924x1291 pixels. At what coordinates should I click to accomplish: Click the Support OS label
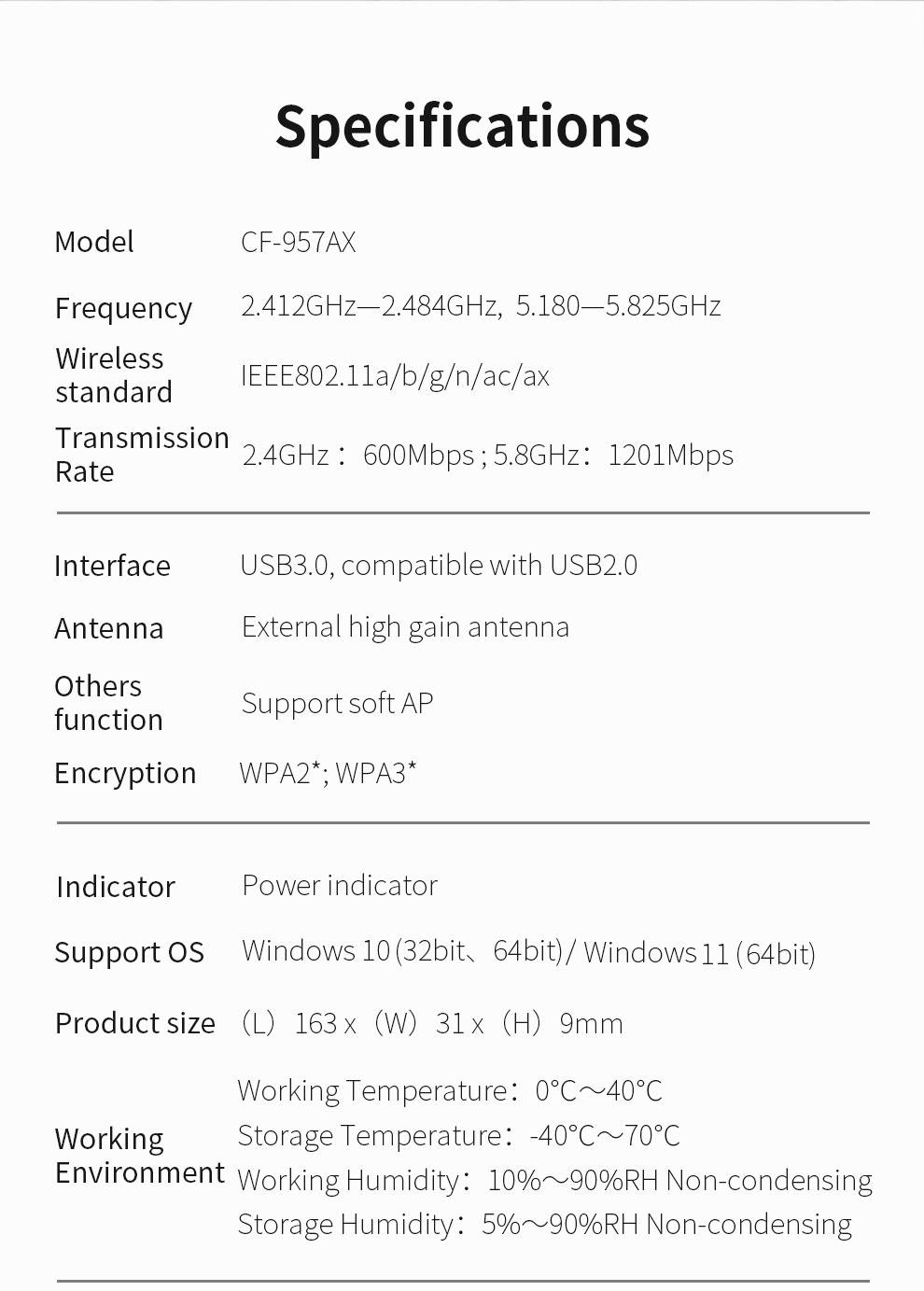click(x=129, y=952)
